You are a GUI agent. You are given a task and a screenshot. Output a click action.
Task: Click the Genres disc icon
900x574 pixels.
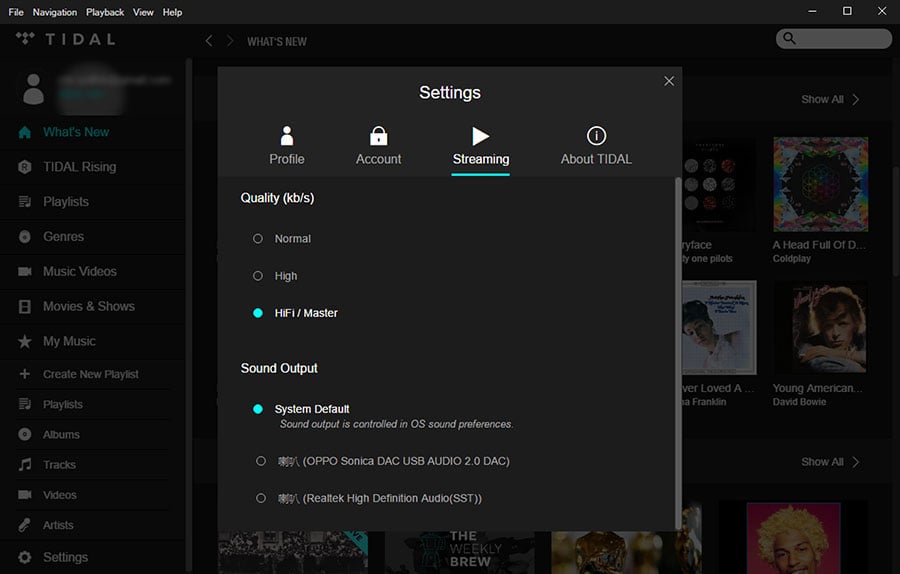pos(25,236)
